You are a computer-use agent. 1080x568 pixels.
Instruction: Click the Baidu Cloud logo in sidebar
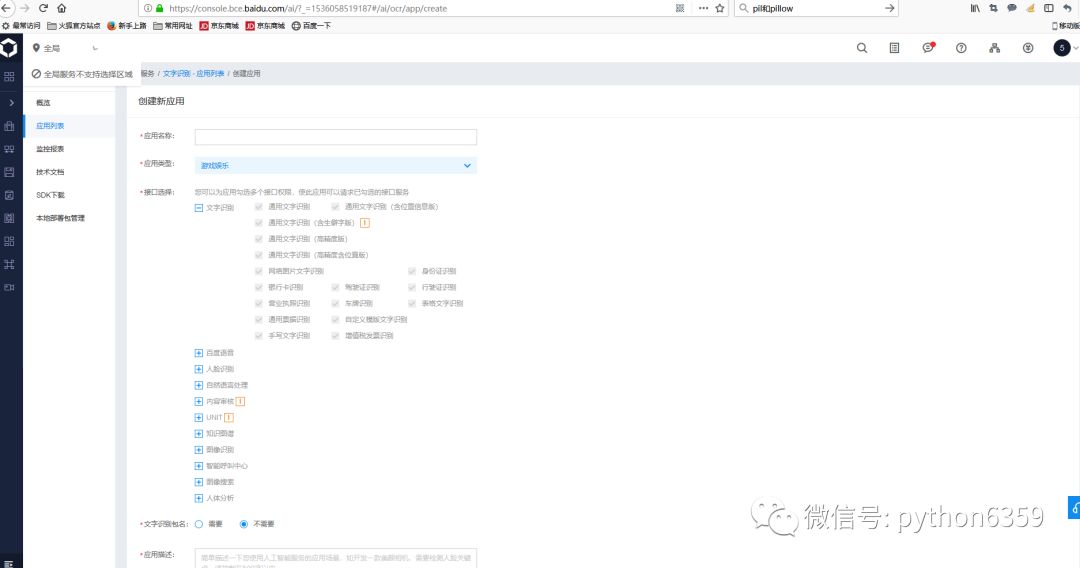pyautogui.click(x=9, y=48)
